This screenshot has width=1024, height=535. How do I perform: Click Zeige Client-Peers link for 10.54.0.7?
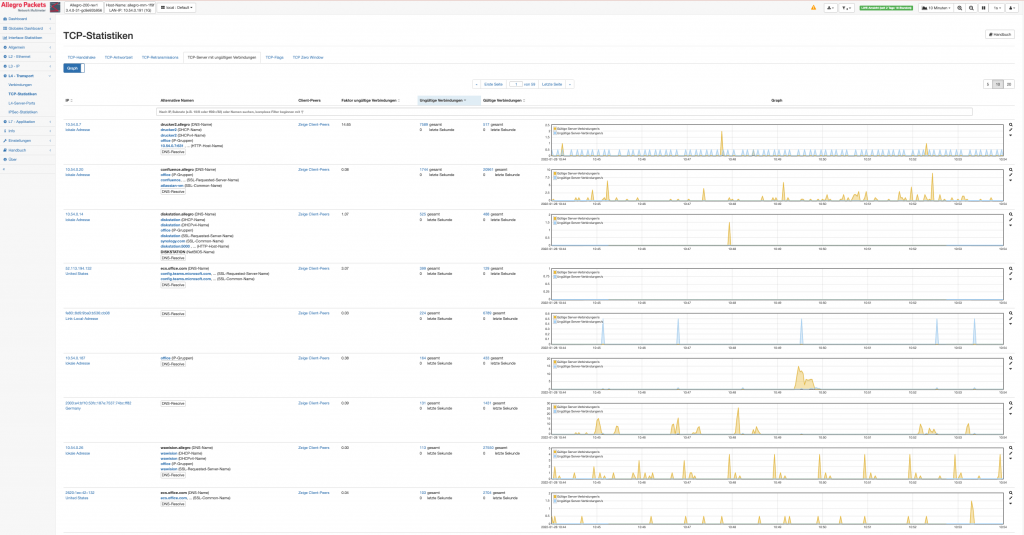313,125
